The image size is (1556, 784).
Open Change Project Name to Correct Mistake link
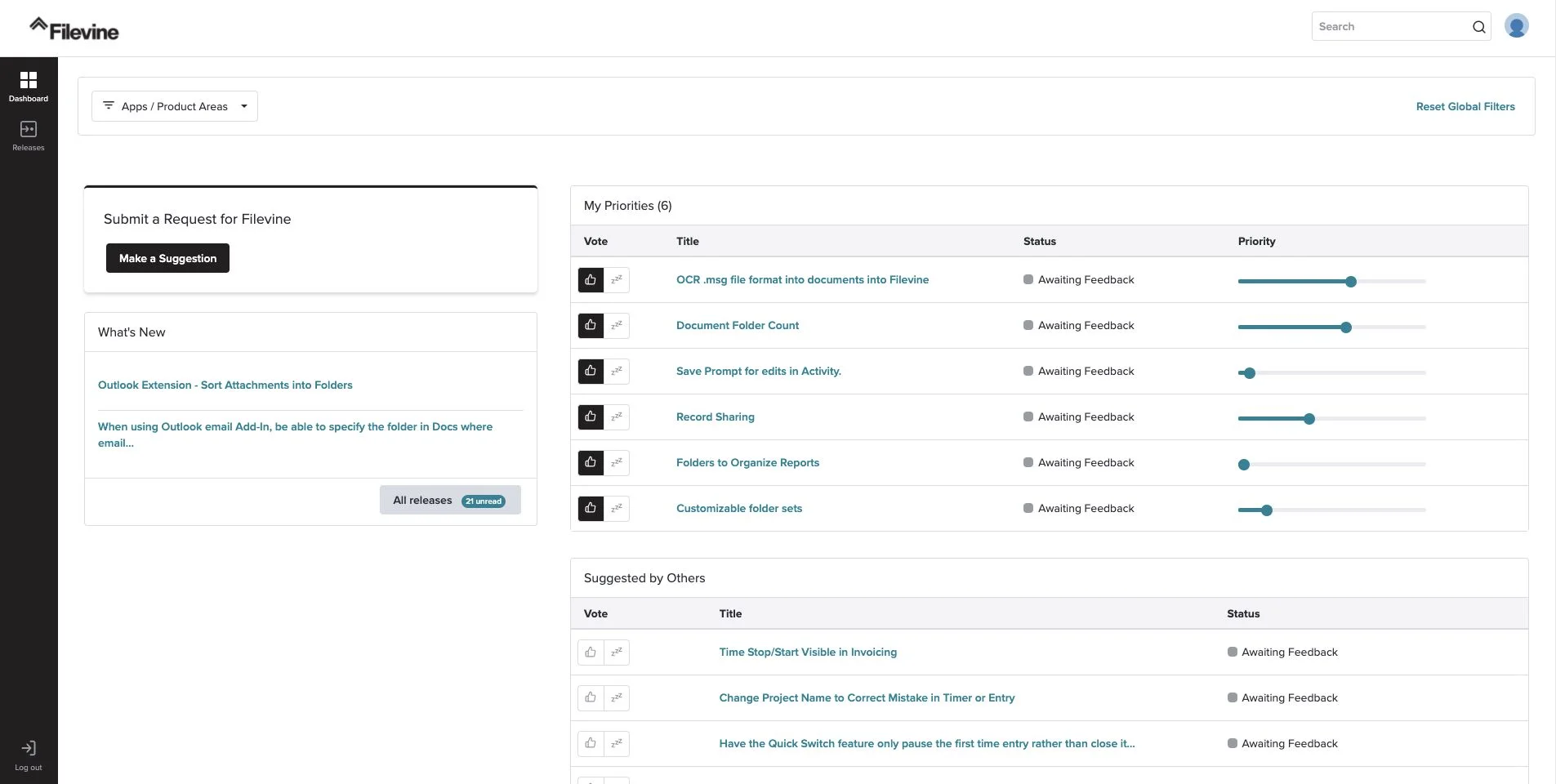tap(867, 697)
